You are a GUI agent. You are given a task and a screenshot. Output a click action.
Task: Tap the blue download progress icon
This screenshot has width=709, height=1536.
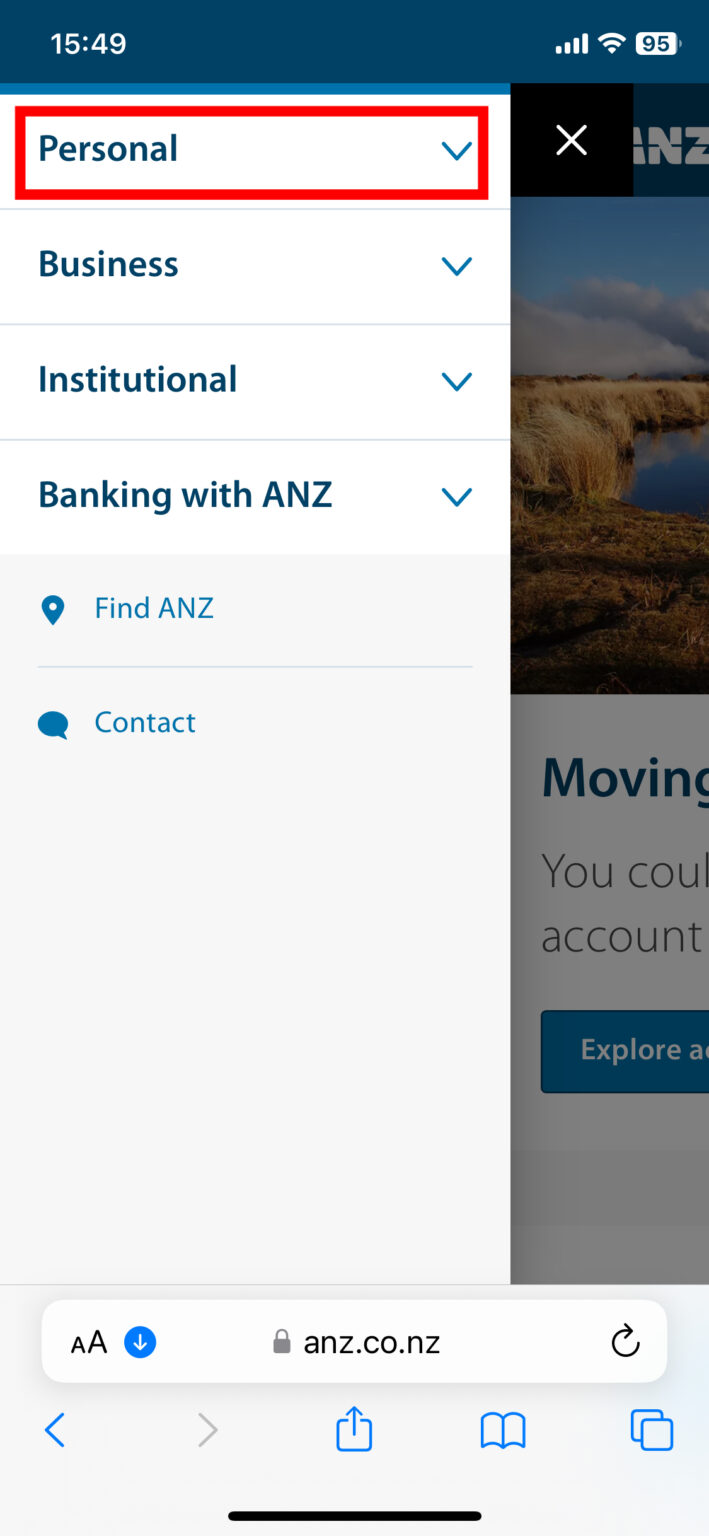(140, 1341)
